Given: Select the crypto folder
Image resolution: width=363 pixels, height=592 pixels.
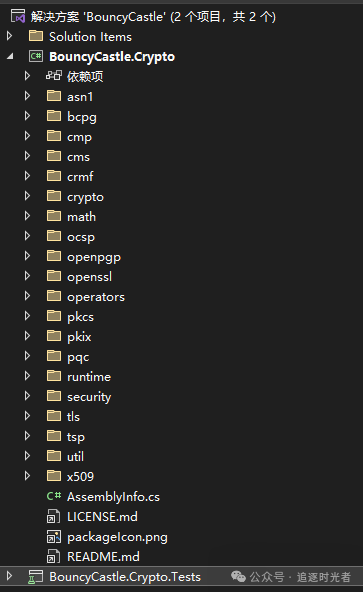Looking at the screenshot, I should point(85,197).
